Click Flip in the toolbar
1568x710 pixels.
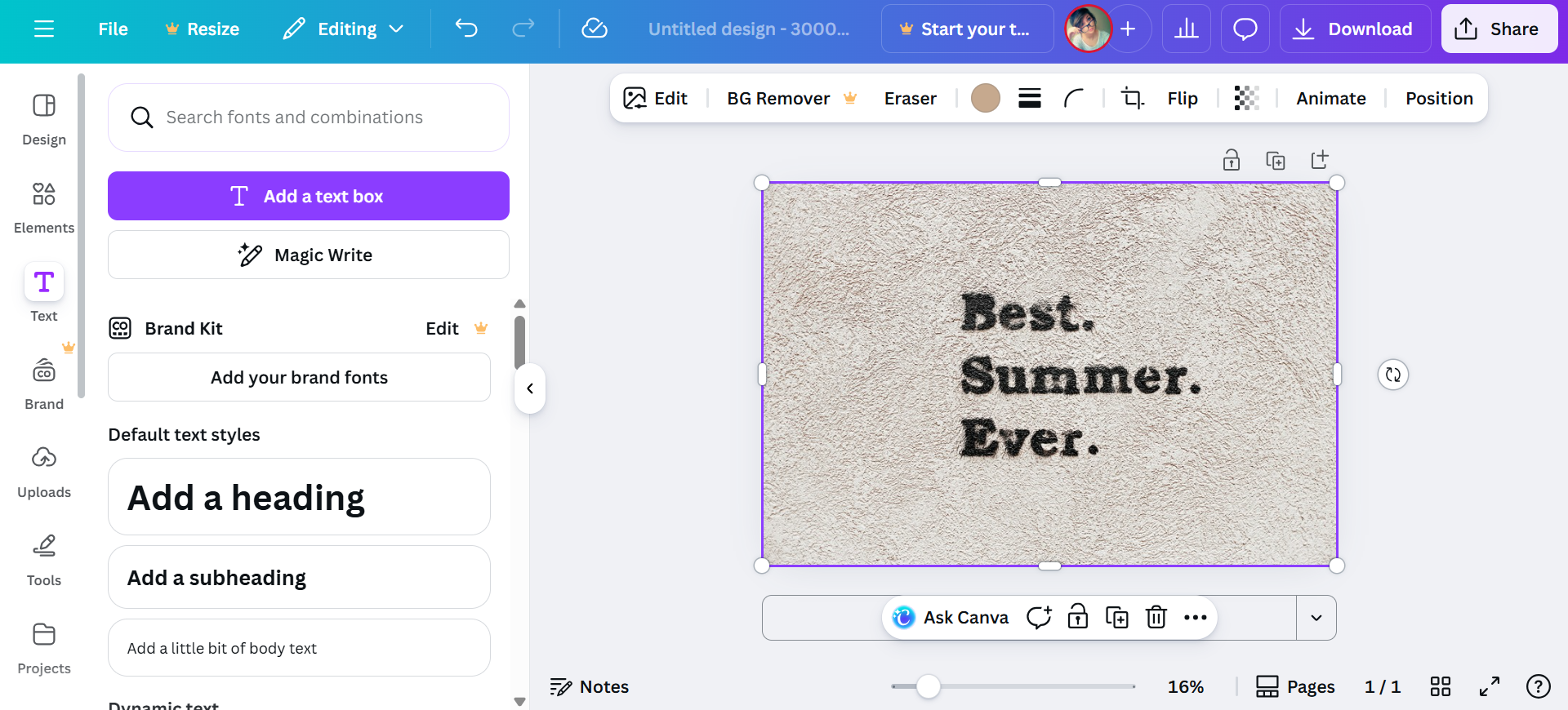1183,99
